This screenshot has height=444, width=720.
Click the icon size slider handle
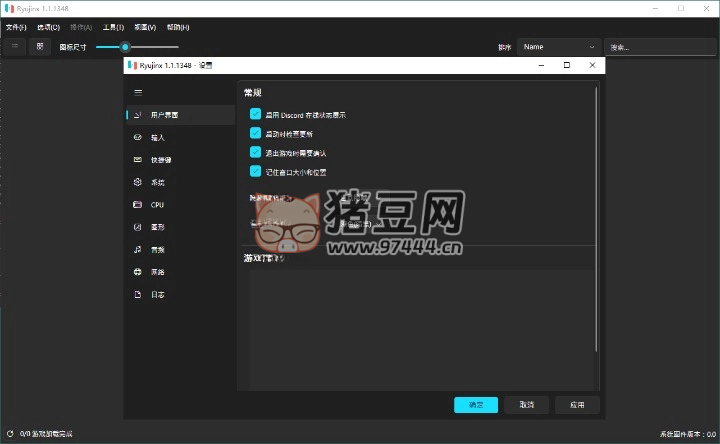[x=125, y=47]
